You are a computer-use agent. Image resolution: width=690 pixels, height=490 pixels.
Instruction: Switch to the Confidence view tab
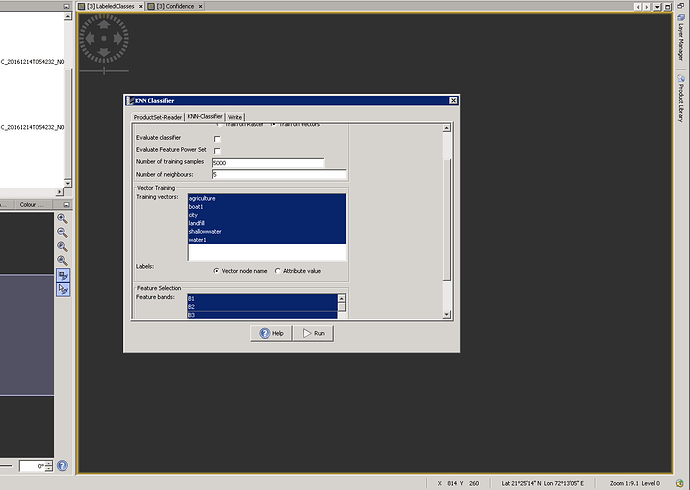point(175,6)
